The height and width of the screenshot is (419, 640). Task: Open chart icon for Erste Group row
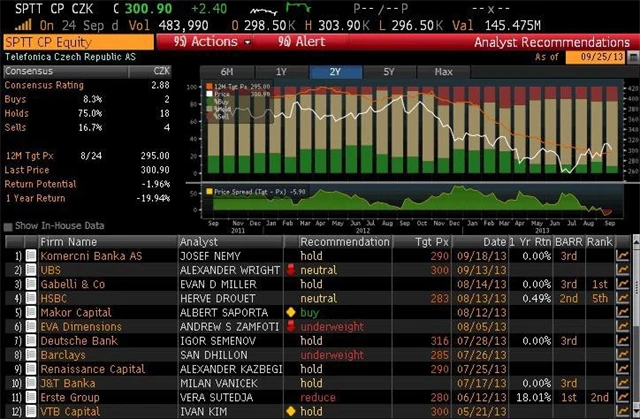(624, 396)
